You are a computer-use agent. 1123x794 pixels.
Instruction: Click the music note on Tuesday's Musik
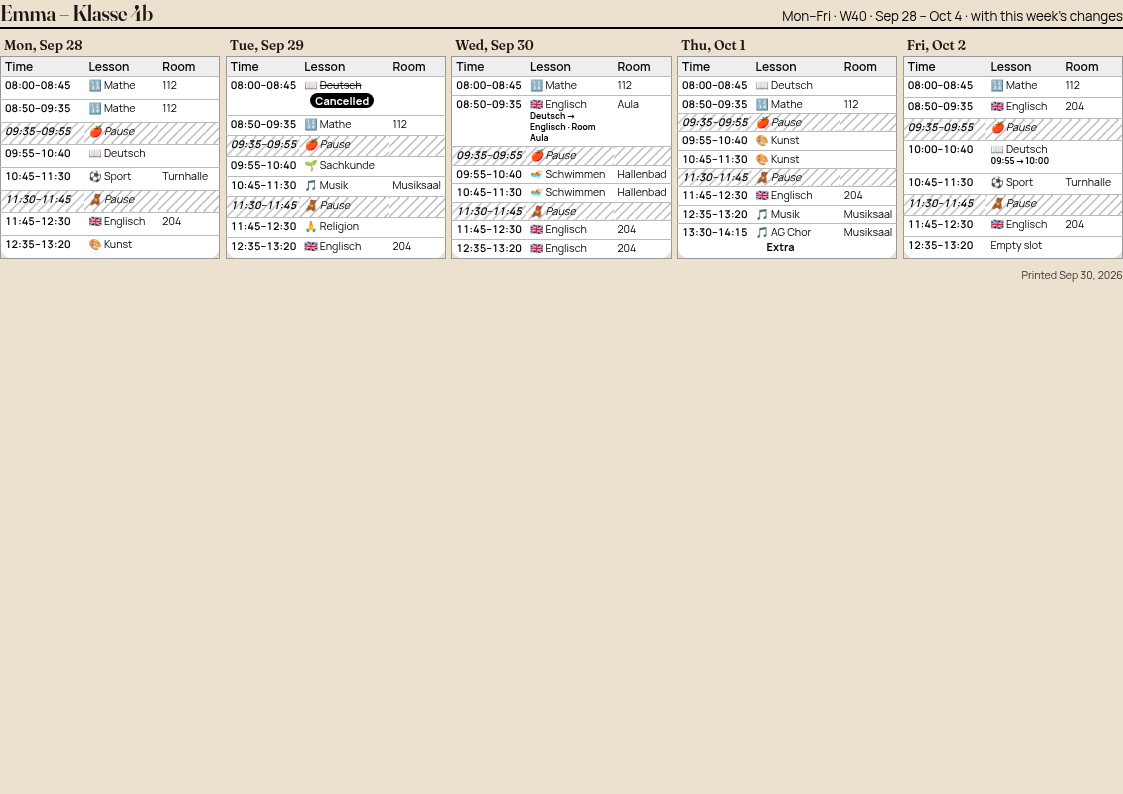311,185
